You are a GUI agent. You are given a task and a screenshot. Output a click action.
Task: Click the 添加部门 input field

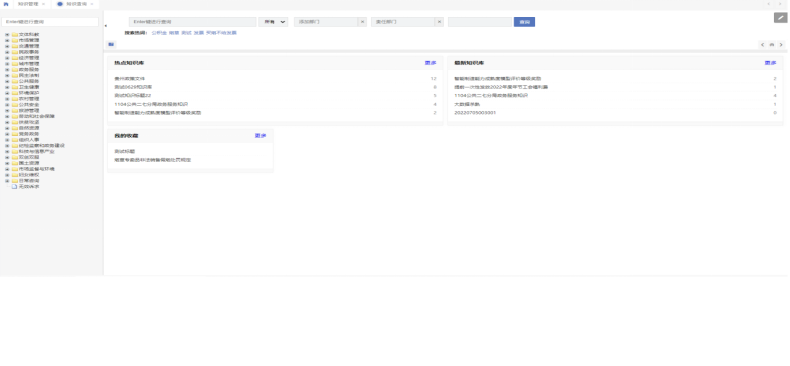coord(326,22)
